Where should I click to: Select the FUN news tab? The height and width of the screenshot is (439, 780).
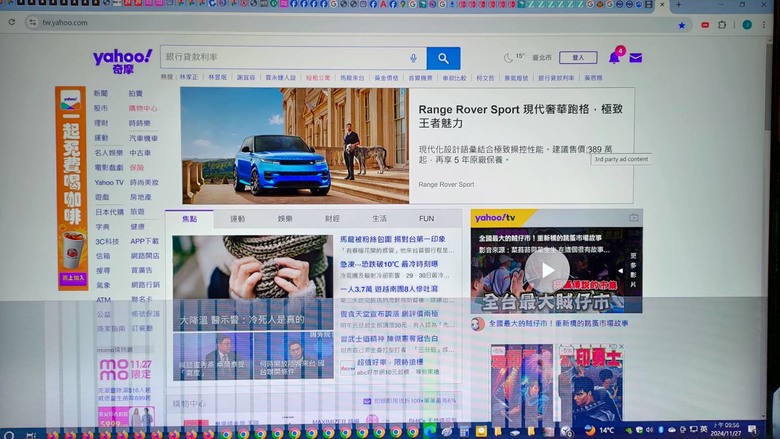point(426,219)
